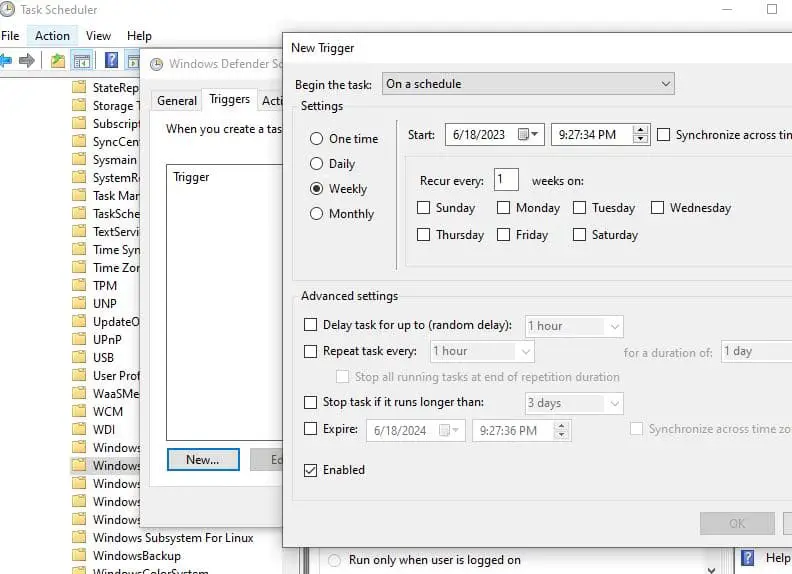Switch to the General tab
The width and height of the screenshot is (792, 574).
tap(177, 101)
